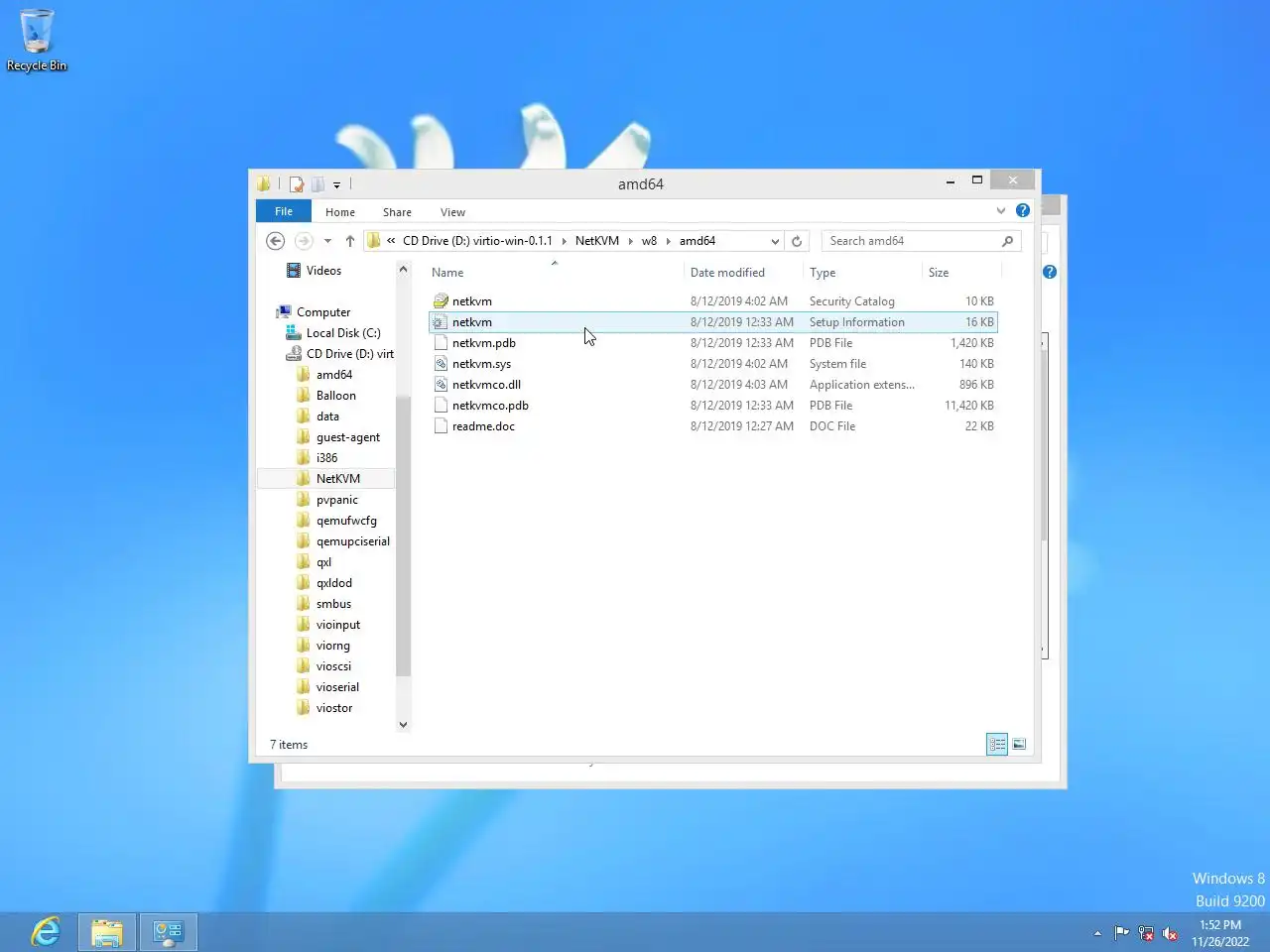Open address bar history dropdown
The height and width of the screenshot is (952, 1270).
coord(775,241)
